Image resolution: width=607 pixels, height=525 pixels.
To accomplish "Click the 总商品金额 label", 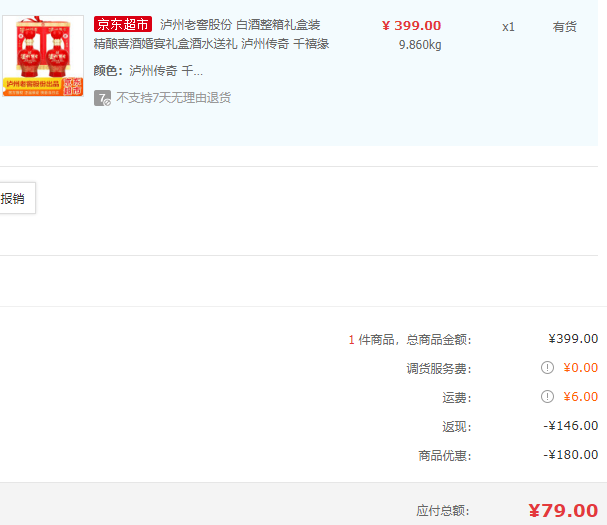I will (x=439, y=340).
